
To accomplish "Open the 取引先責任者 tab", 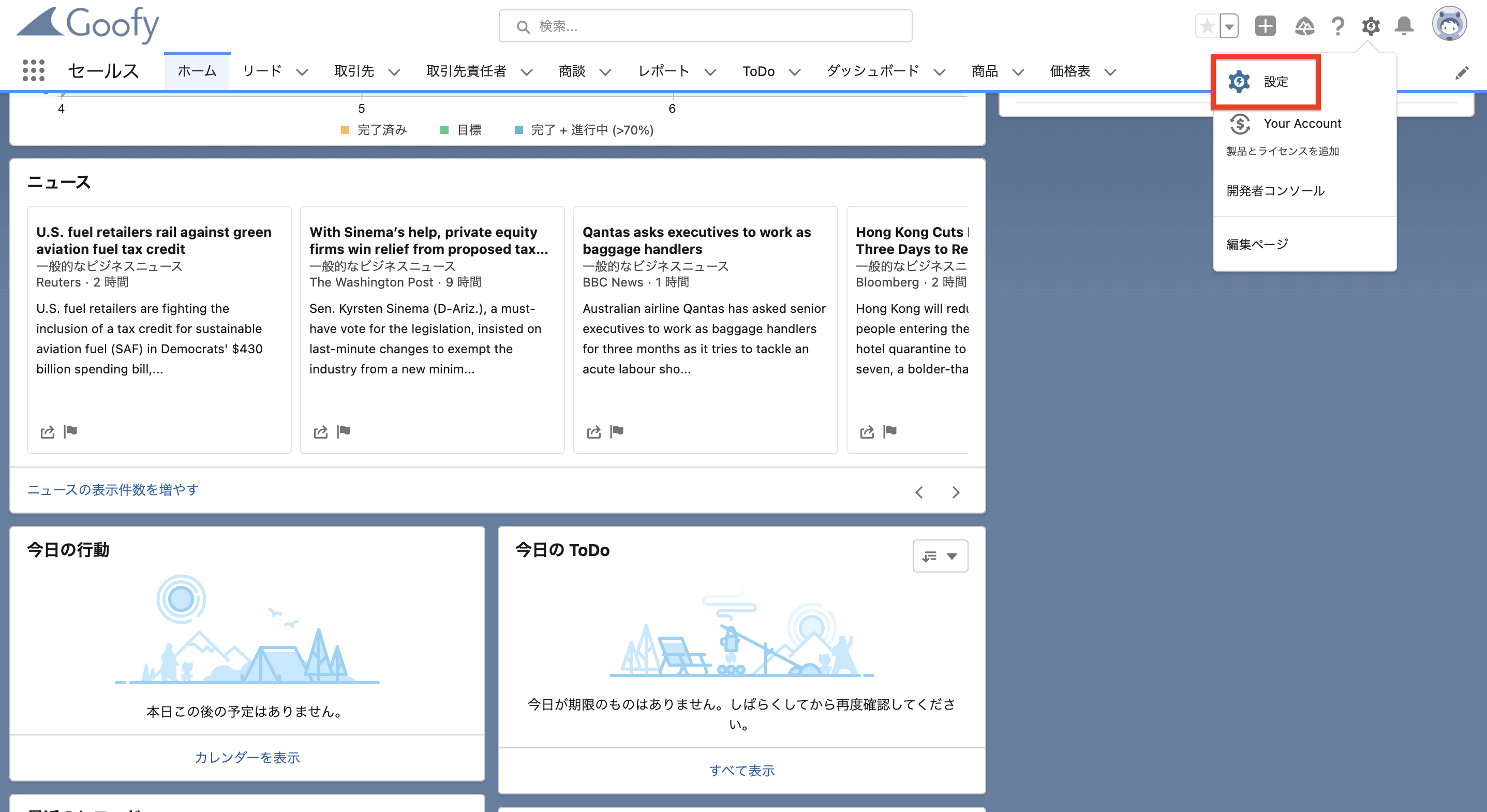I will [466, 71].
